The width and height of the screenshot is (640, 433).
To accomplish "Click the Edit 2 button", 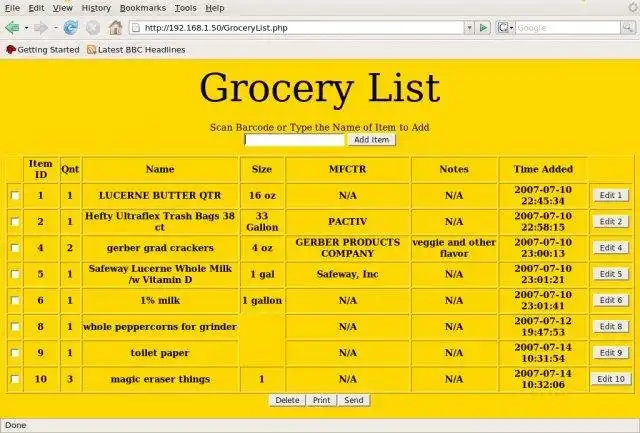I will pos(611,222).
